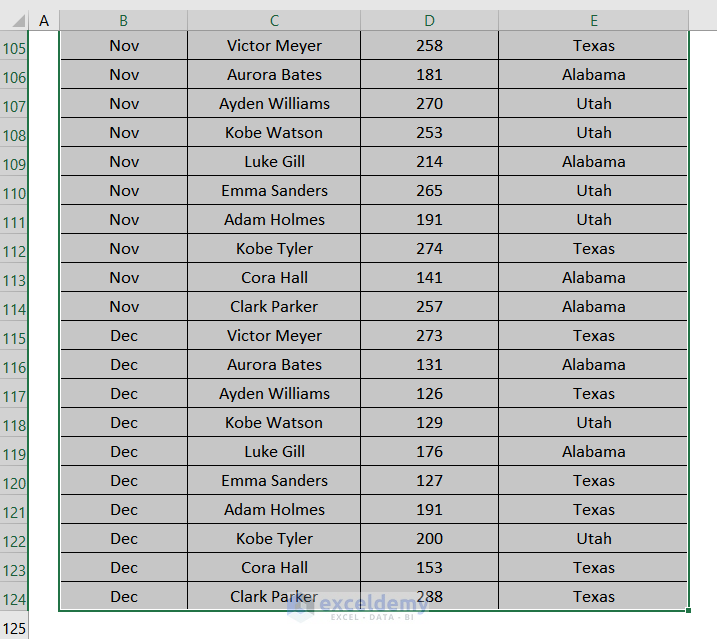The height and width of the screenshot is (639, 717).
Task: Select the row 115 header
Action: tap(15, 338)
